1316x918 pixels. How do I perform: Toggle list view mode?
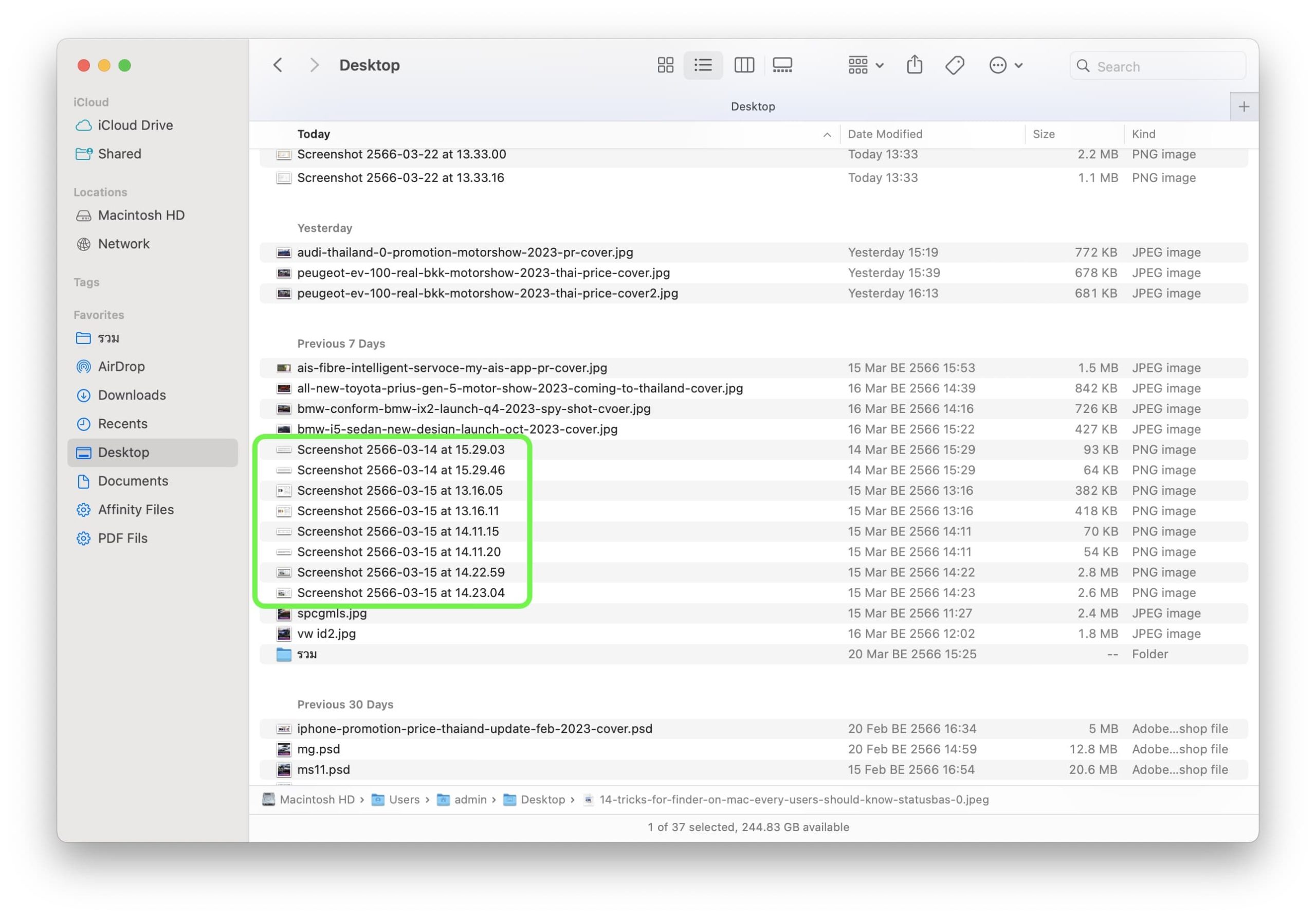(x=703, y=65)
